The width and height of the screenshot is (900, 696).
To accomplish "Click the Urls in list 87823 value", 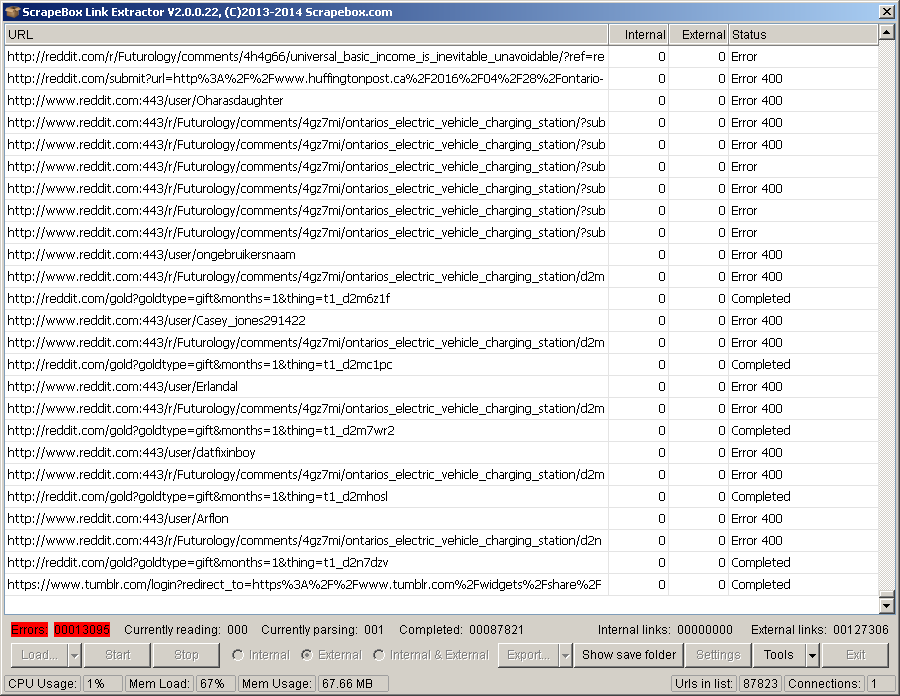I will [x=760, y=683].
